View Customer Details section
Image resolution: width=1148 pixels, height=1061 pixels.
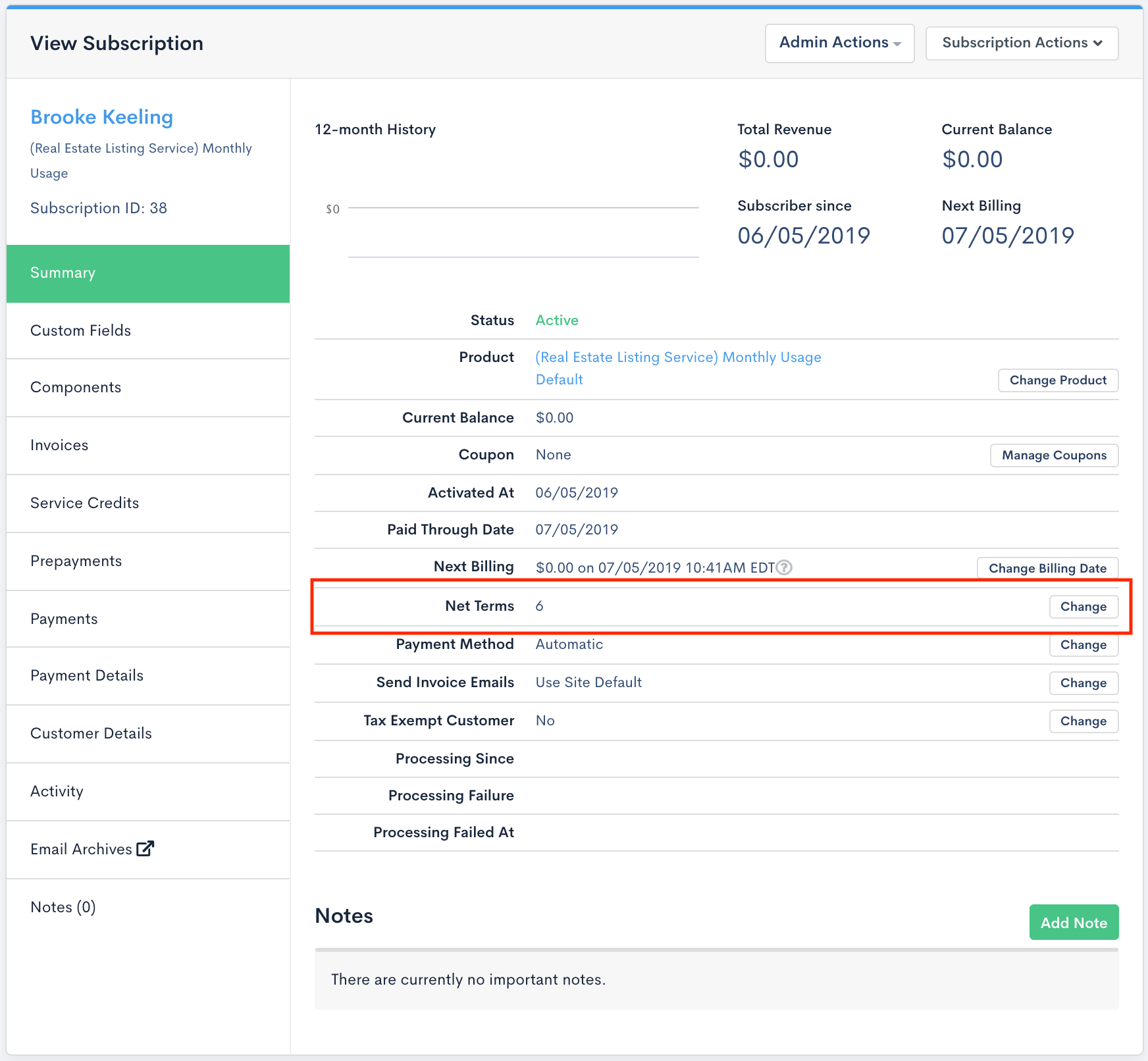(148, 734)
